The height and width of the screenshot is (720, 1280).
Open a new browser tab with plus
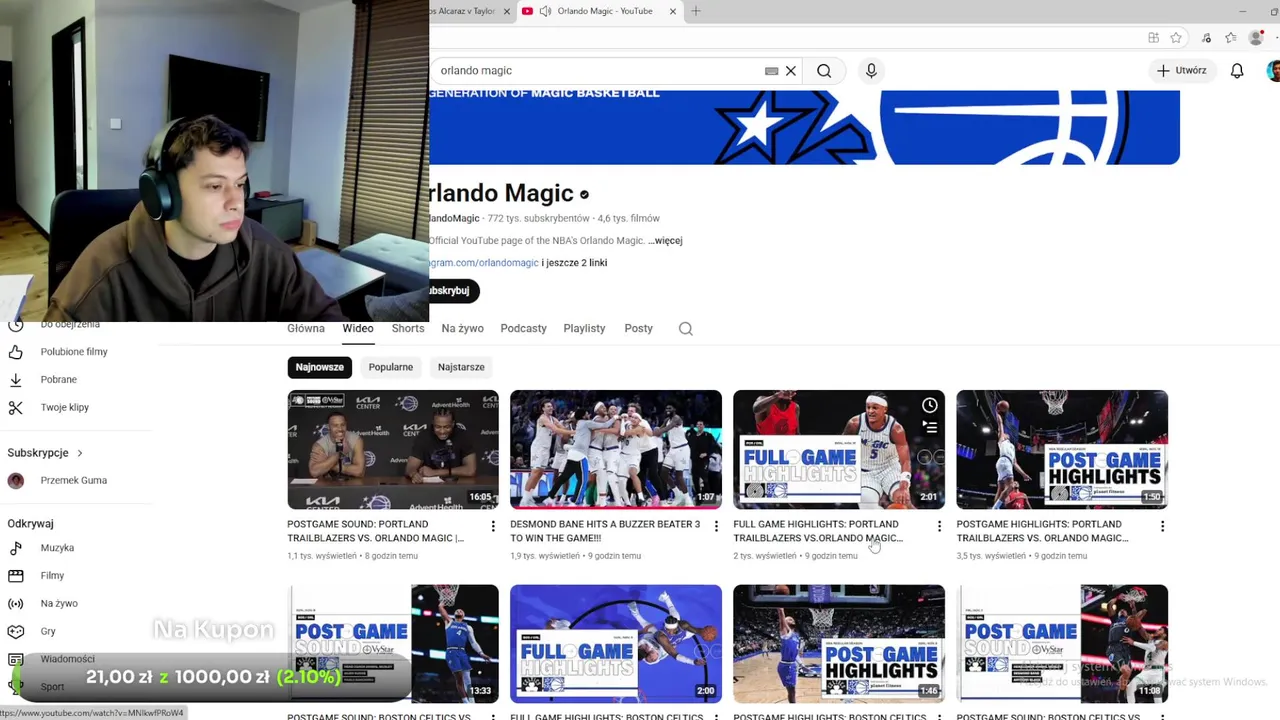(x=696, y=11)
